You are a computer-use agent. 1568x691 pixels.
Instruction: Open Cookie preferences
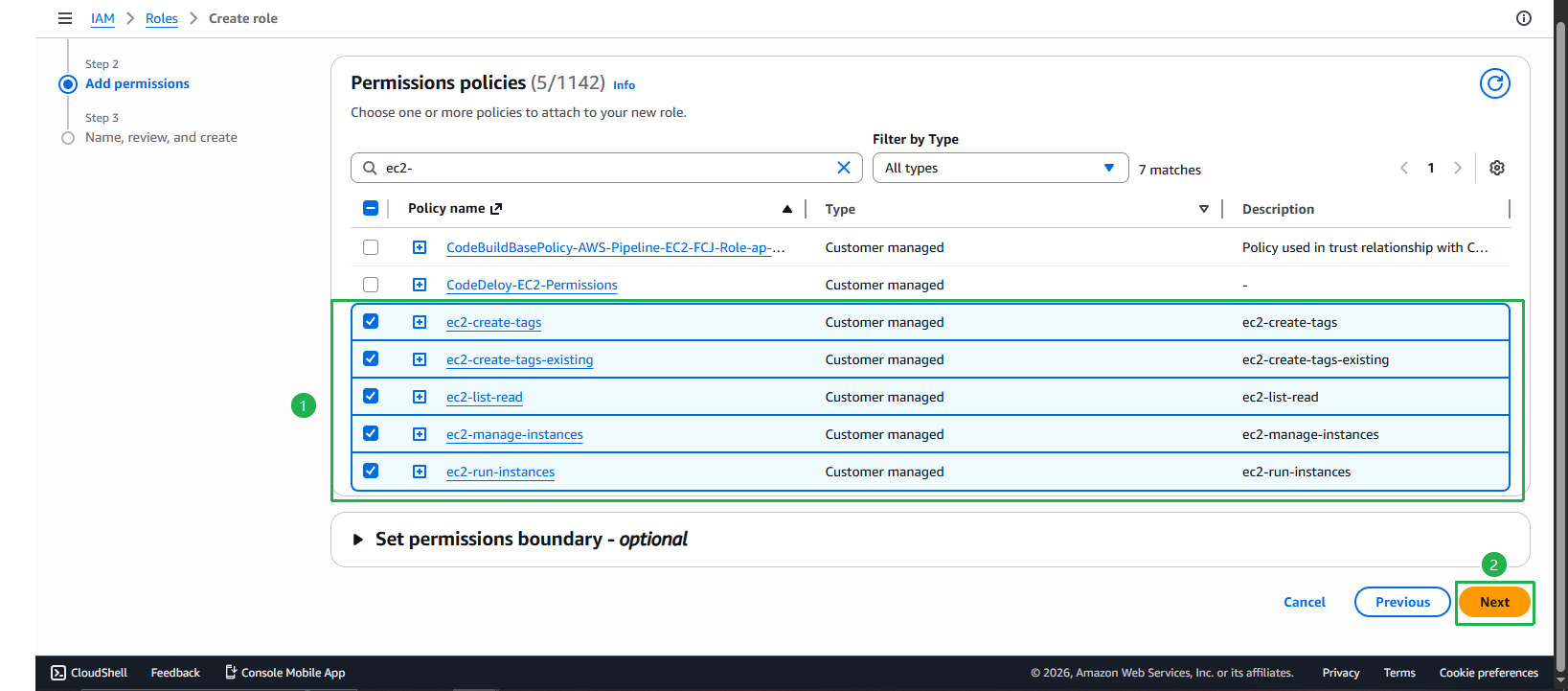1488,673
